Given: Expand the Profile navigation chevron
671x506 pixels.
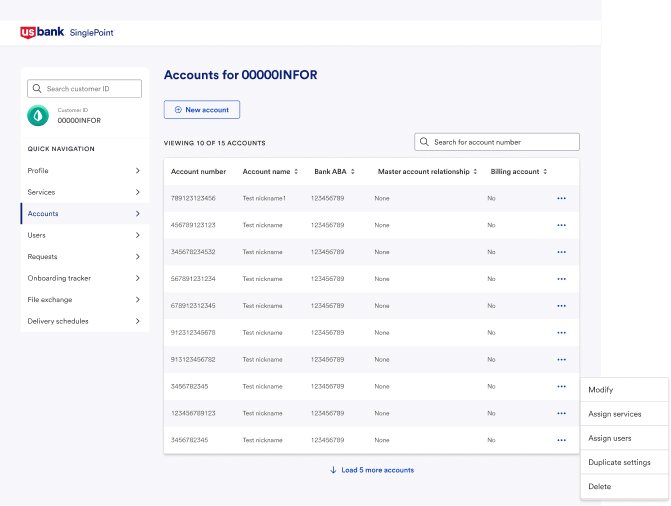Looking at the screenshot, I should point(137,170).
